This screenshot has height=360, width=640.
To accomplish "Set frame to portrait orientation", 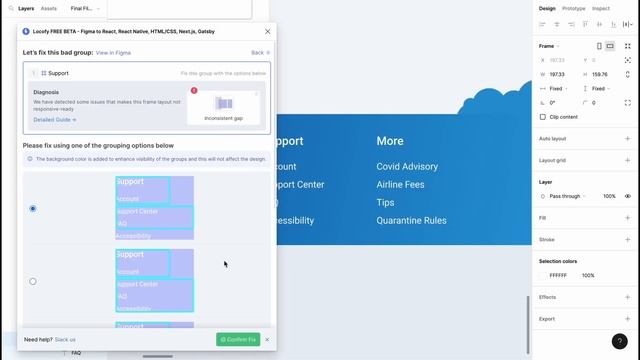I will (599, 46).
